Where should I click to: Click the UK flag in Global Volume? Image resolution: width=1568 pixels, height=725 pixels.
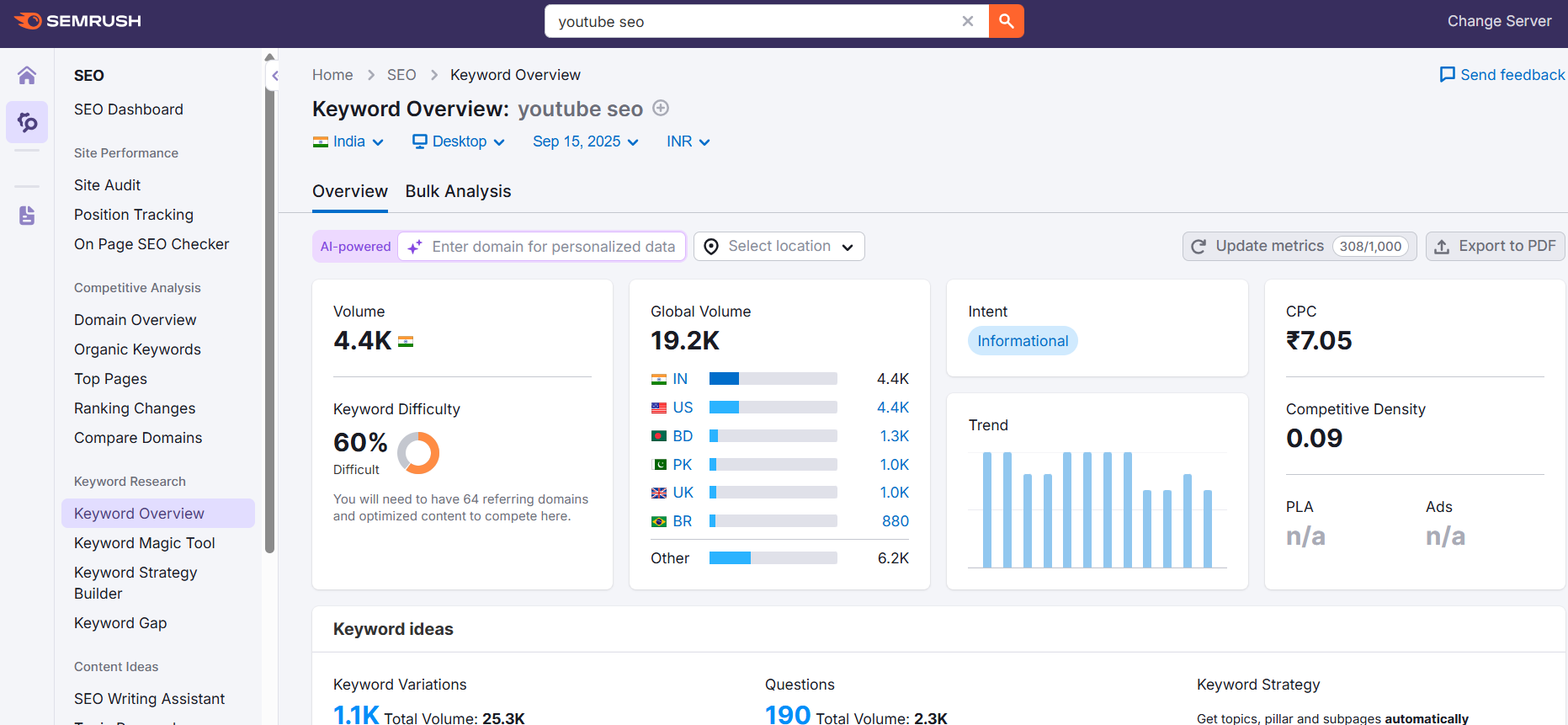click(659, 493)
